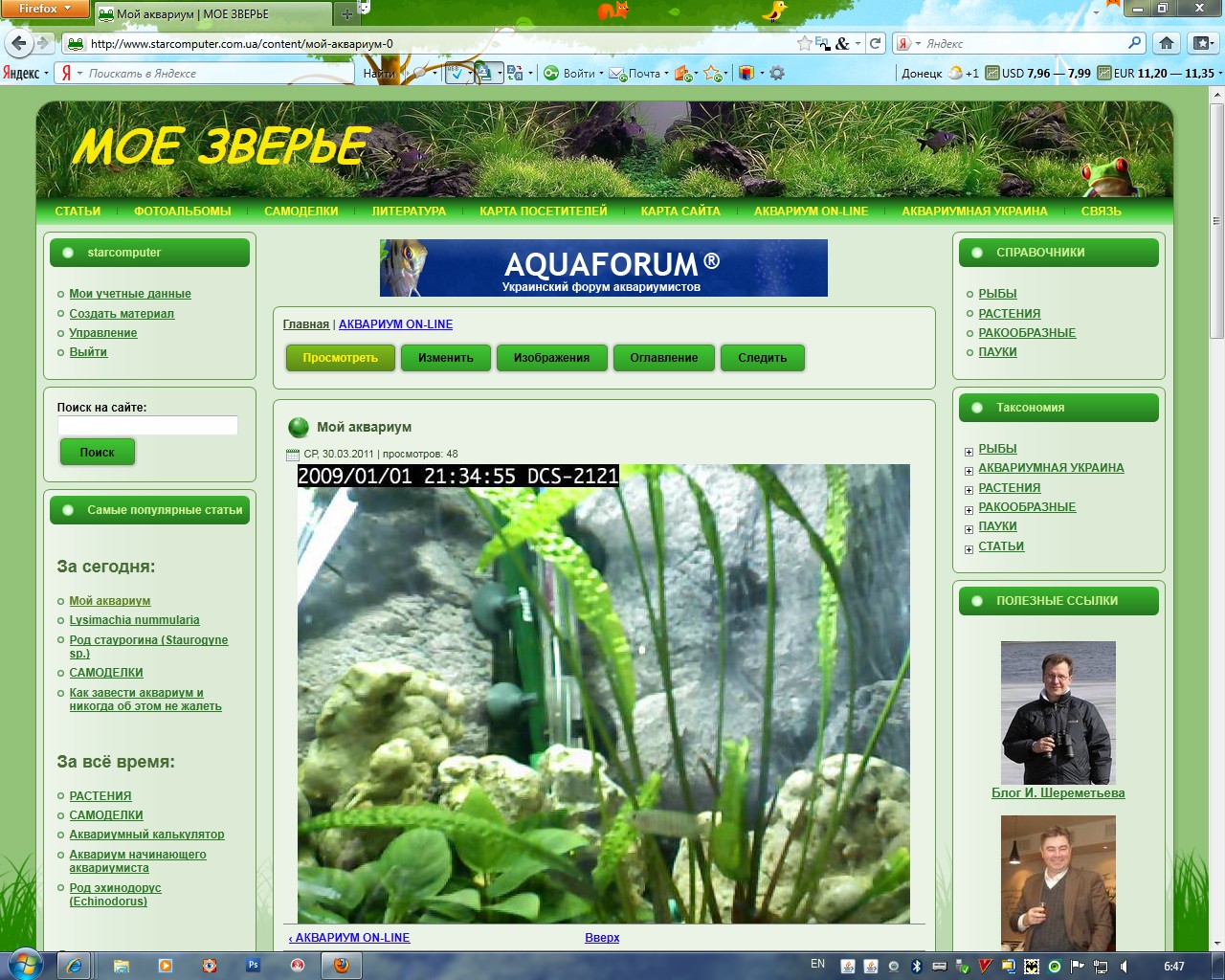Click the Поиск на сайте text field
Screen dimensions: 1225x980
click(147, 426)
